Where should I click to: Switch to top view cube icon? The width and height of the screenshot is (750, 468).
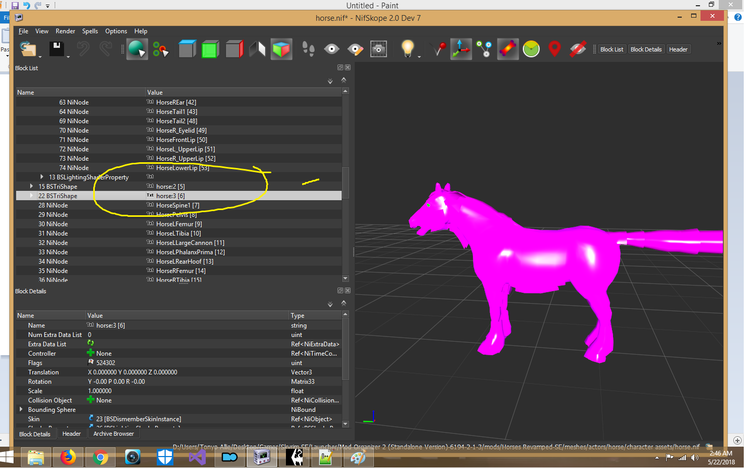pos(187,49)
